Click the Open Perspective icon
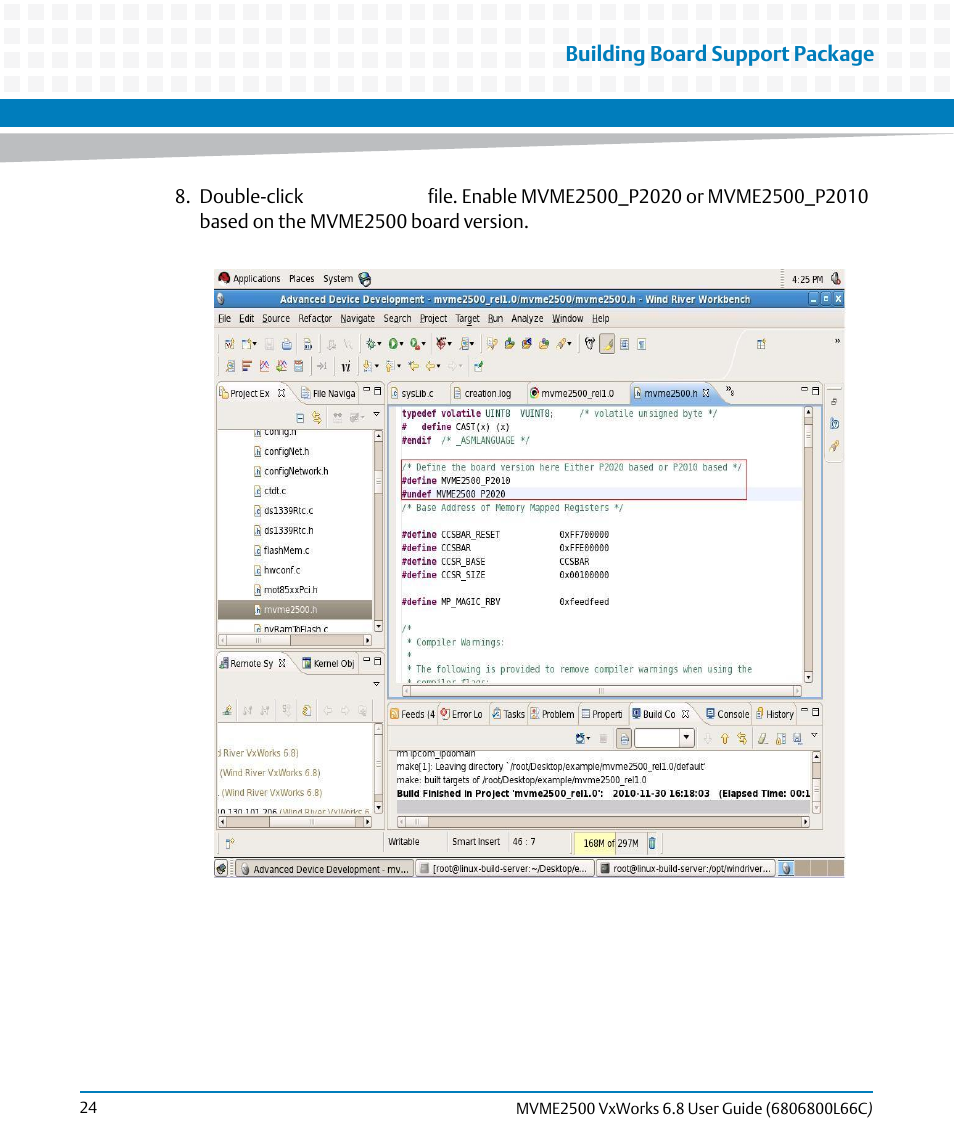The height and width of the screenshot is (1145, 954). [761, 344]
